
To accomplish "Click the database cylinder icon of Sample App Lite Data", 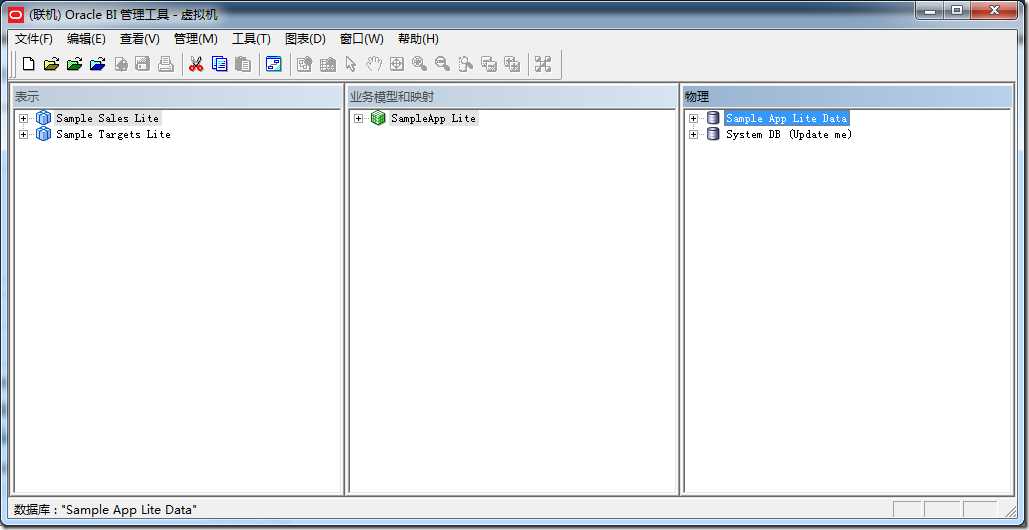I will click(713, 118).
